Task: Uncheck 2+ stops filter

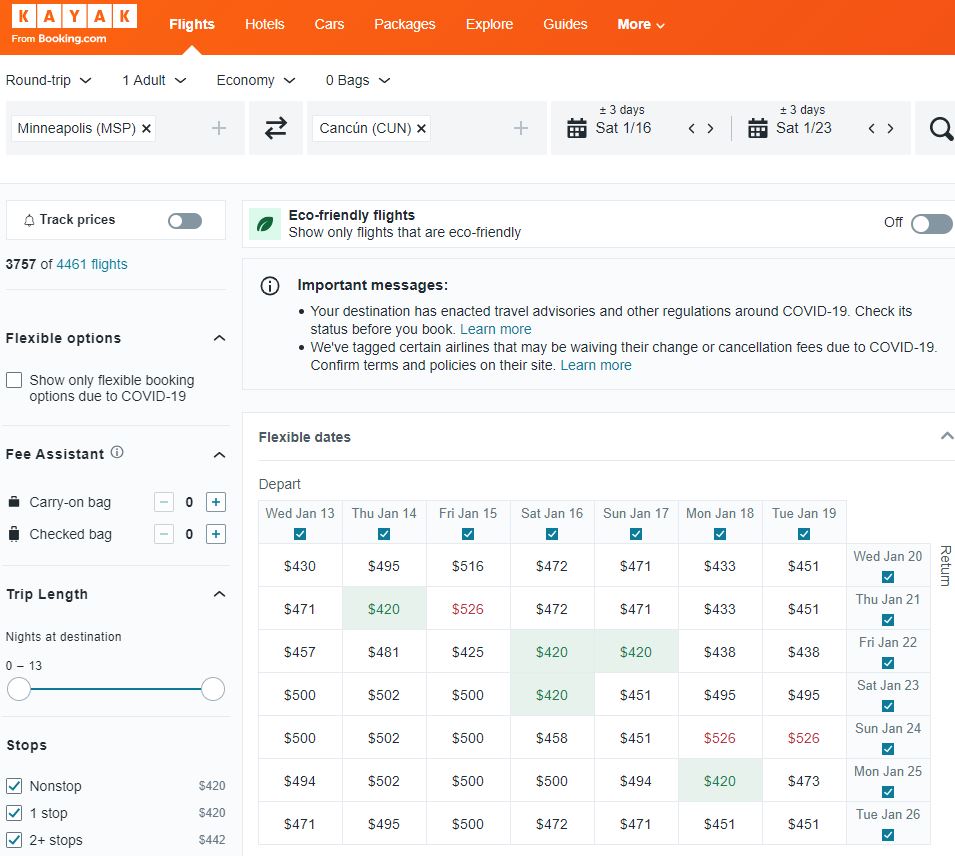Action: 14,840
